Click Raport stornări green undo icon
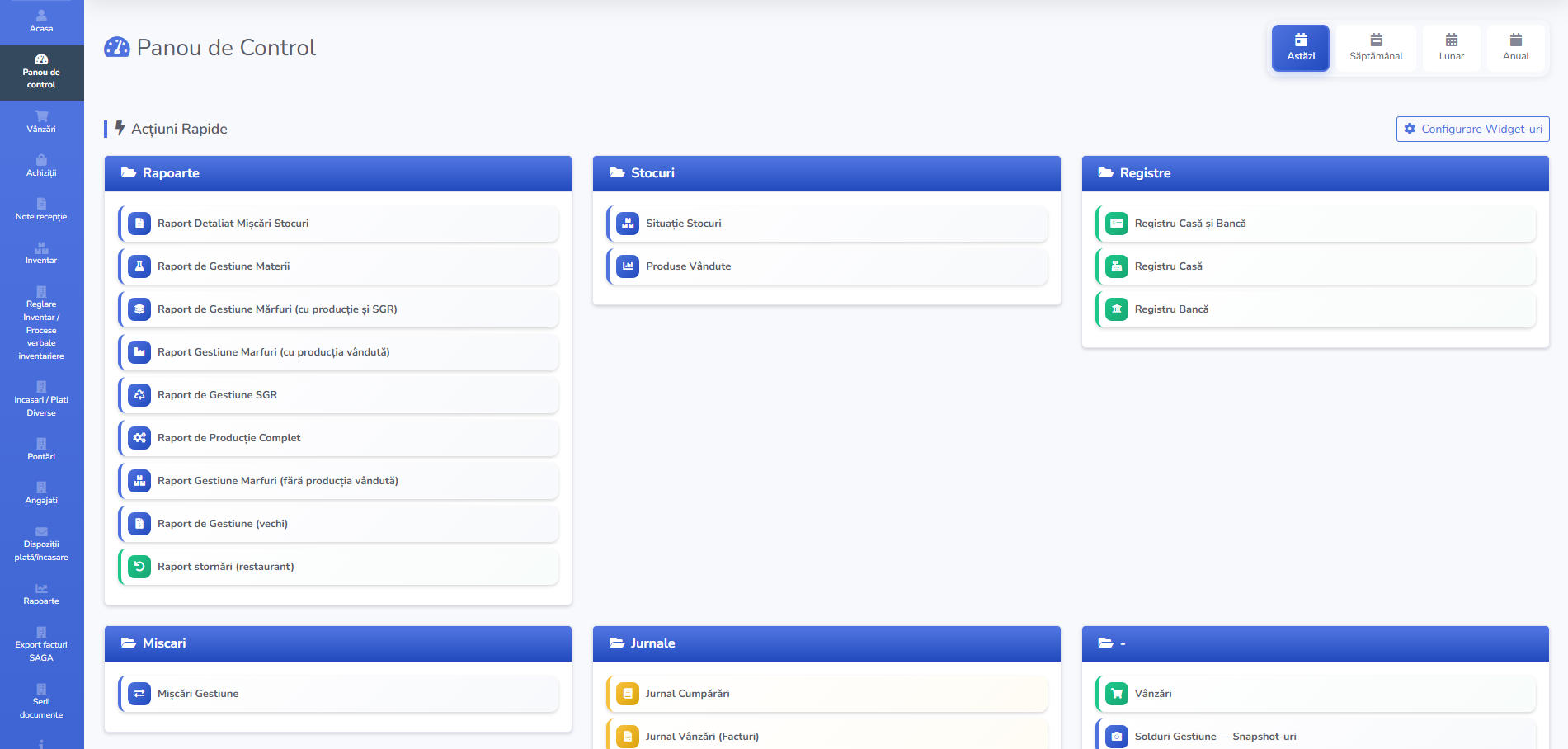 point(139,567)
